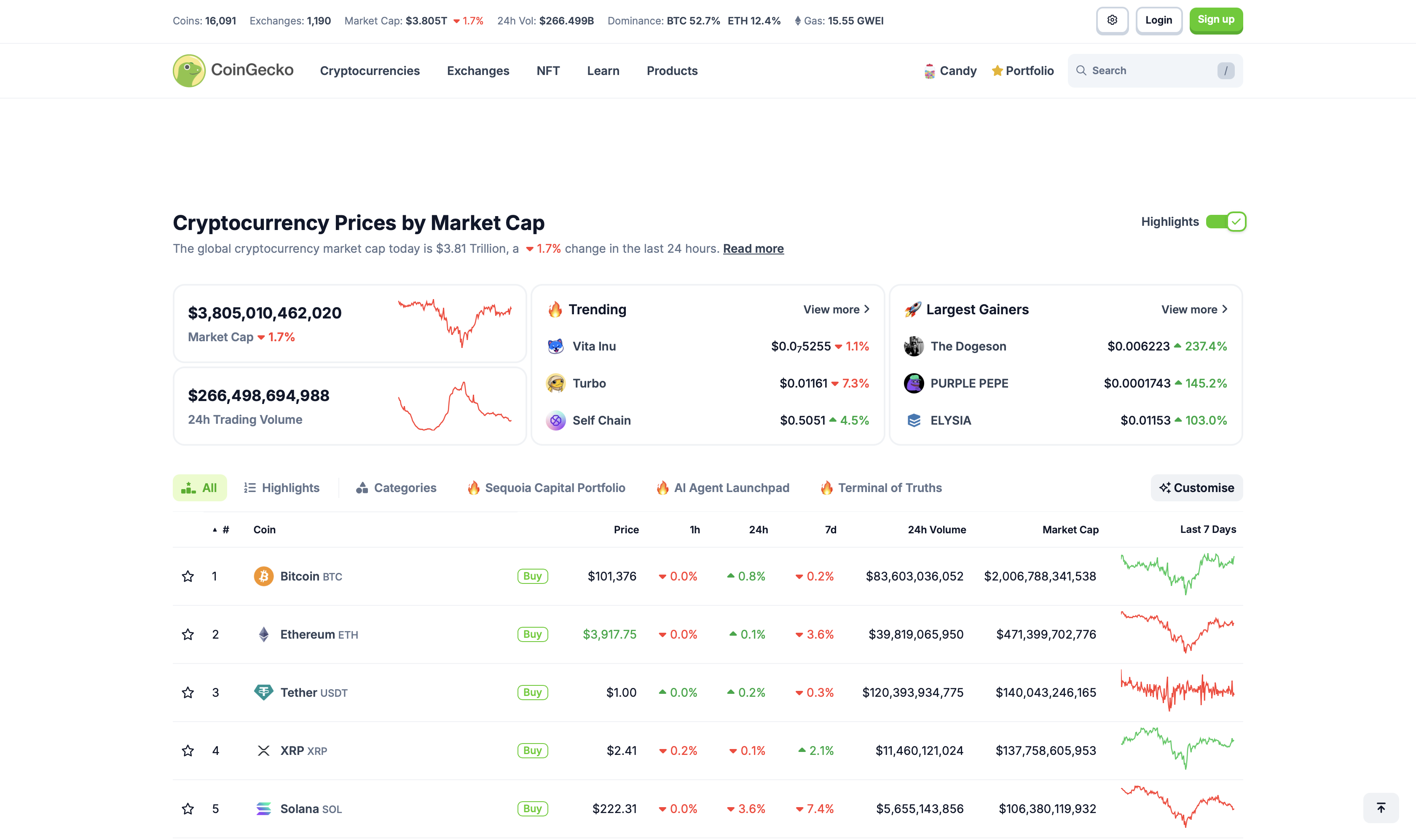The width and height of the screenshot is (1416, 840).
Task: Click the Turbo trending coin icon
Action: pos(555,383)
